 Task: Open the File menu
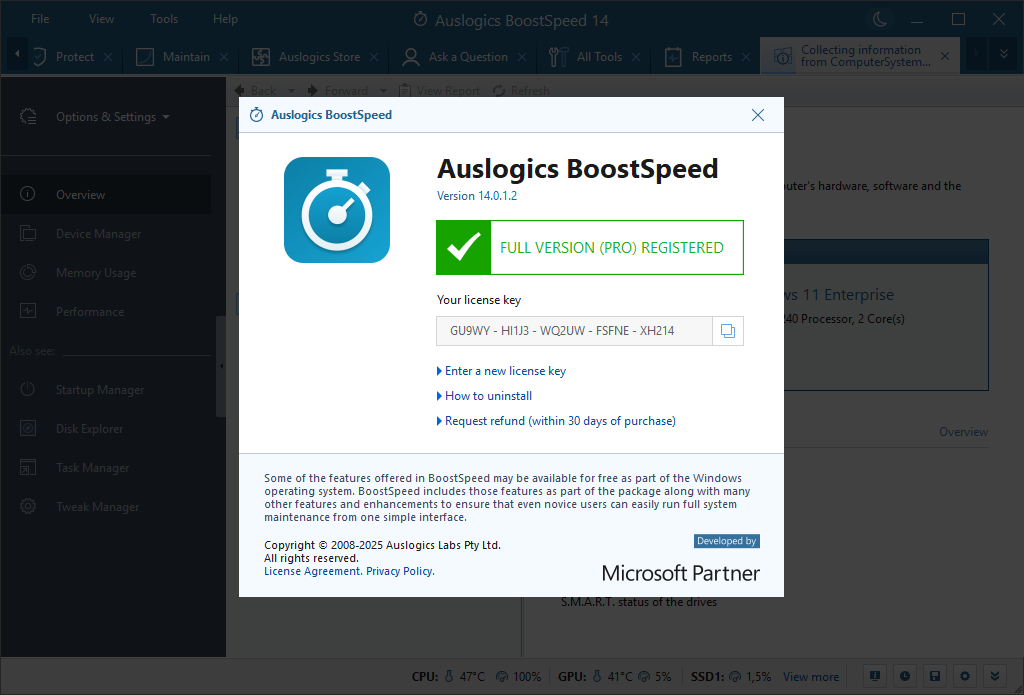click(x=40, y=19)
